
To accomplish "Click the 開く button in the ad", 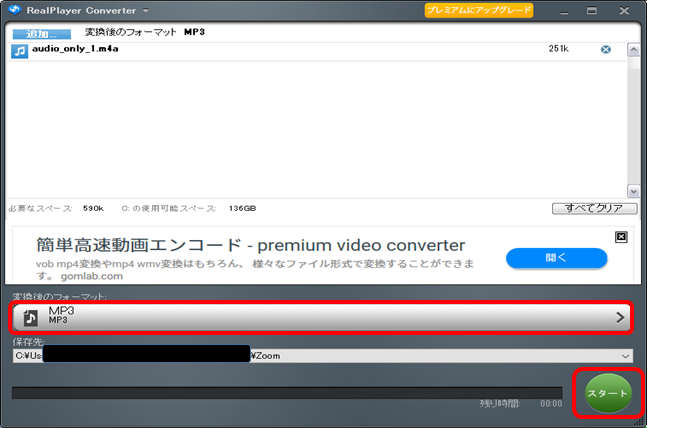I will pyautogui.click(x=556, y=258).
